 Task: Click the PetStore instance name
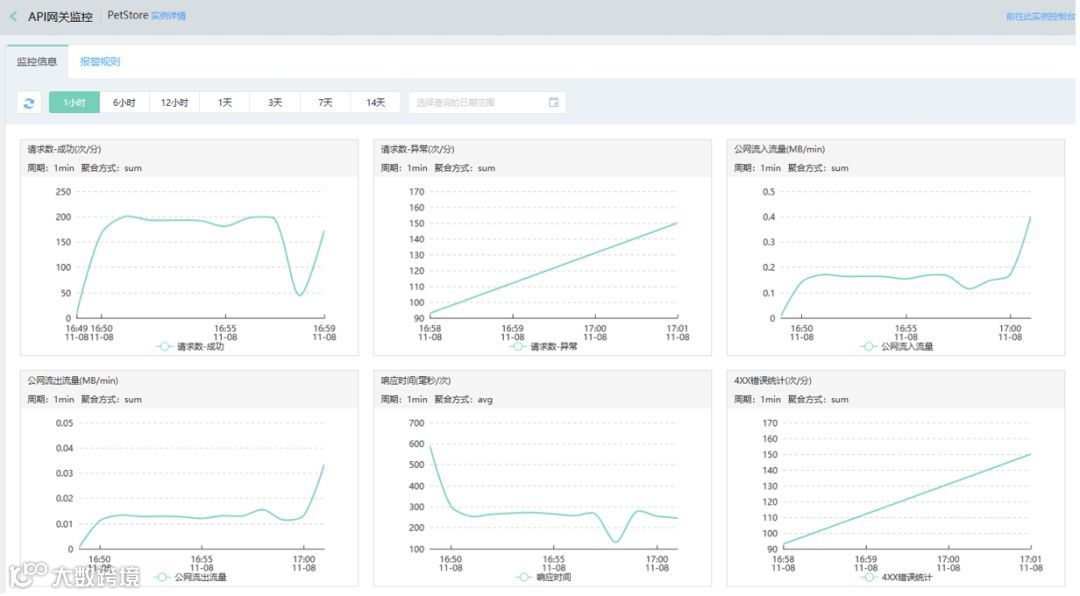tap(127, 15)
